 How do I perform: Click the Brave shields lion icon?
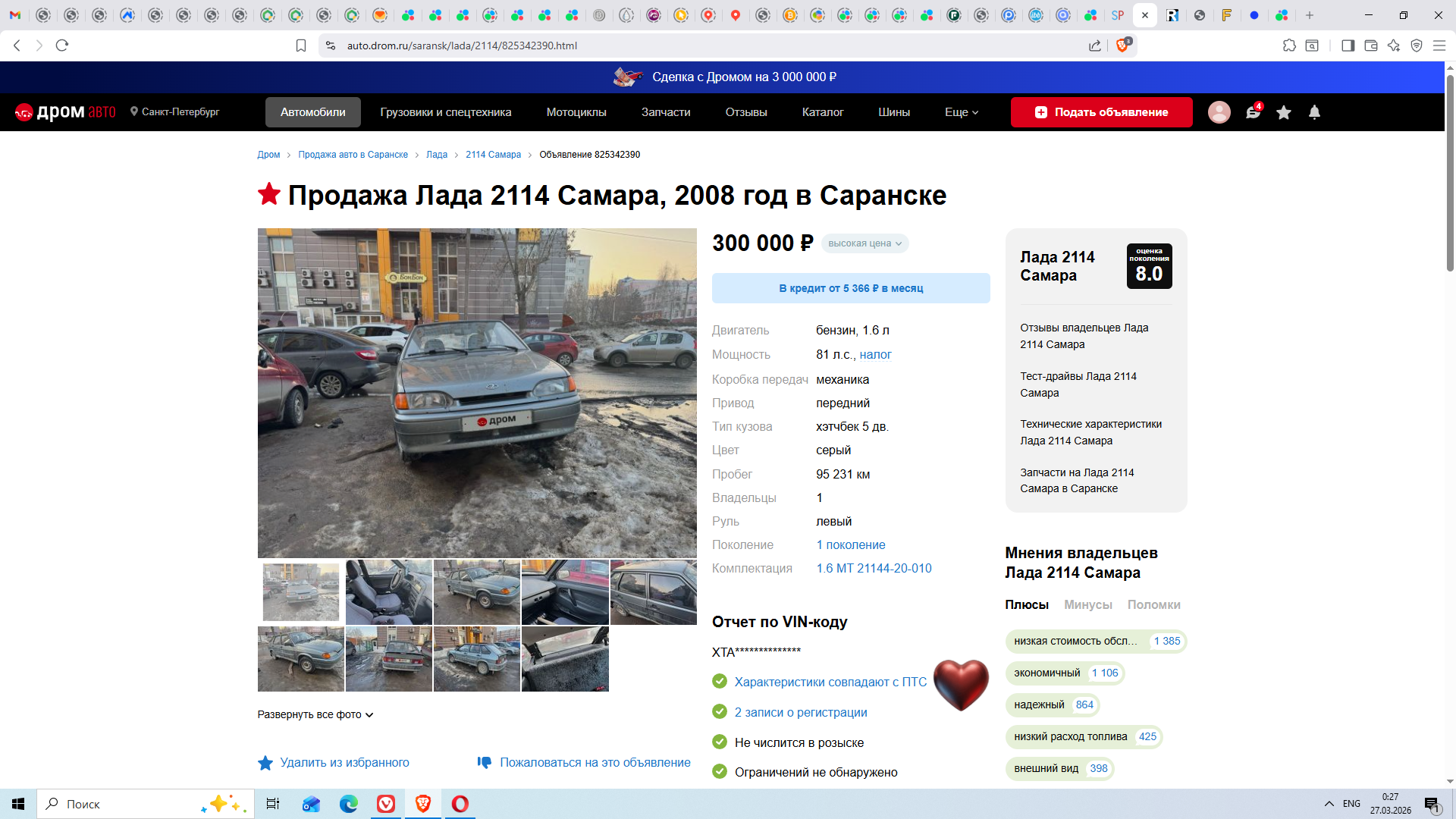point(1122,45)
